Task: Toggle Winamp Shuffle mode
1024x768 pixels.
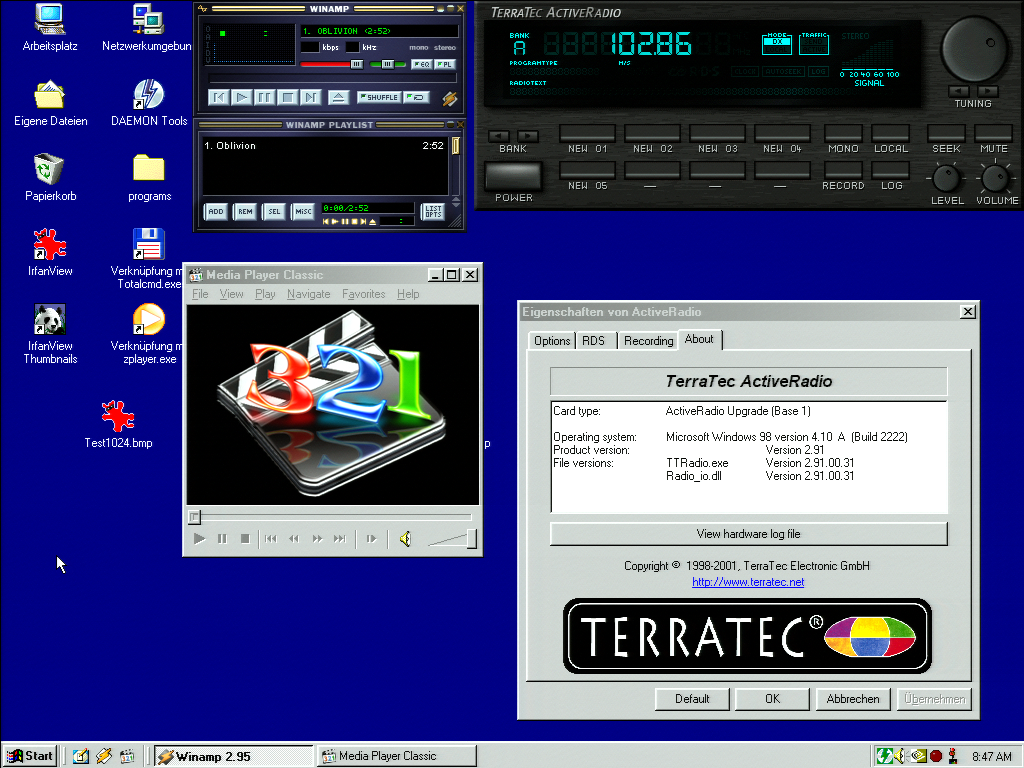Action: click(379, 97)
